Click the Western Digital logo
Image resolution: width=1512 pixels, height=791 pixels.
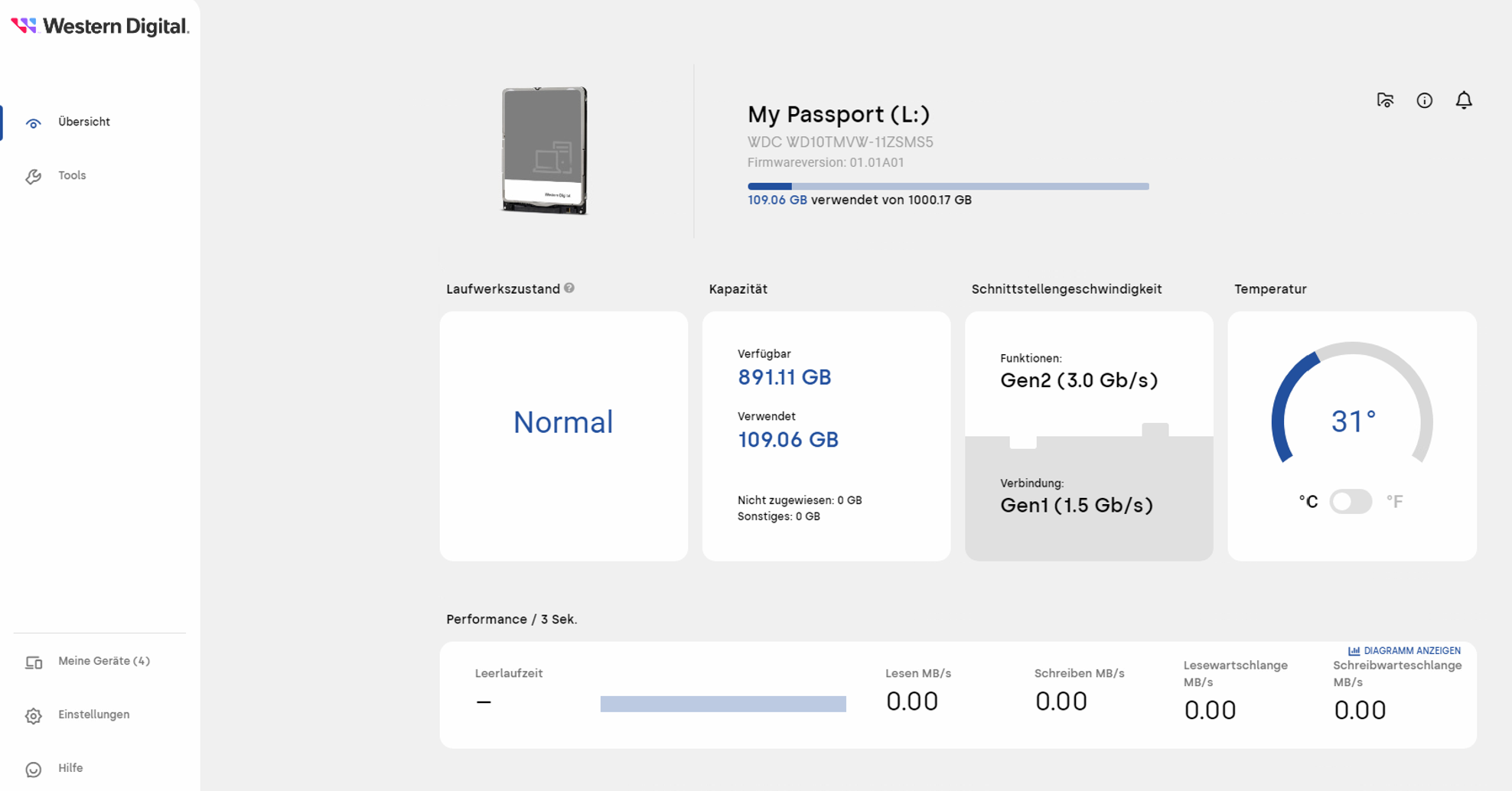[100, 27]
